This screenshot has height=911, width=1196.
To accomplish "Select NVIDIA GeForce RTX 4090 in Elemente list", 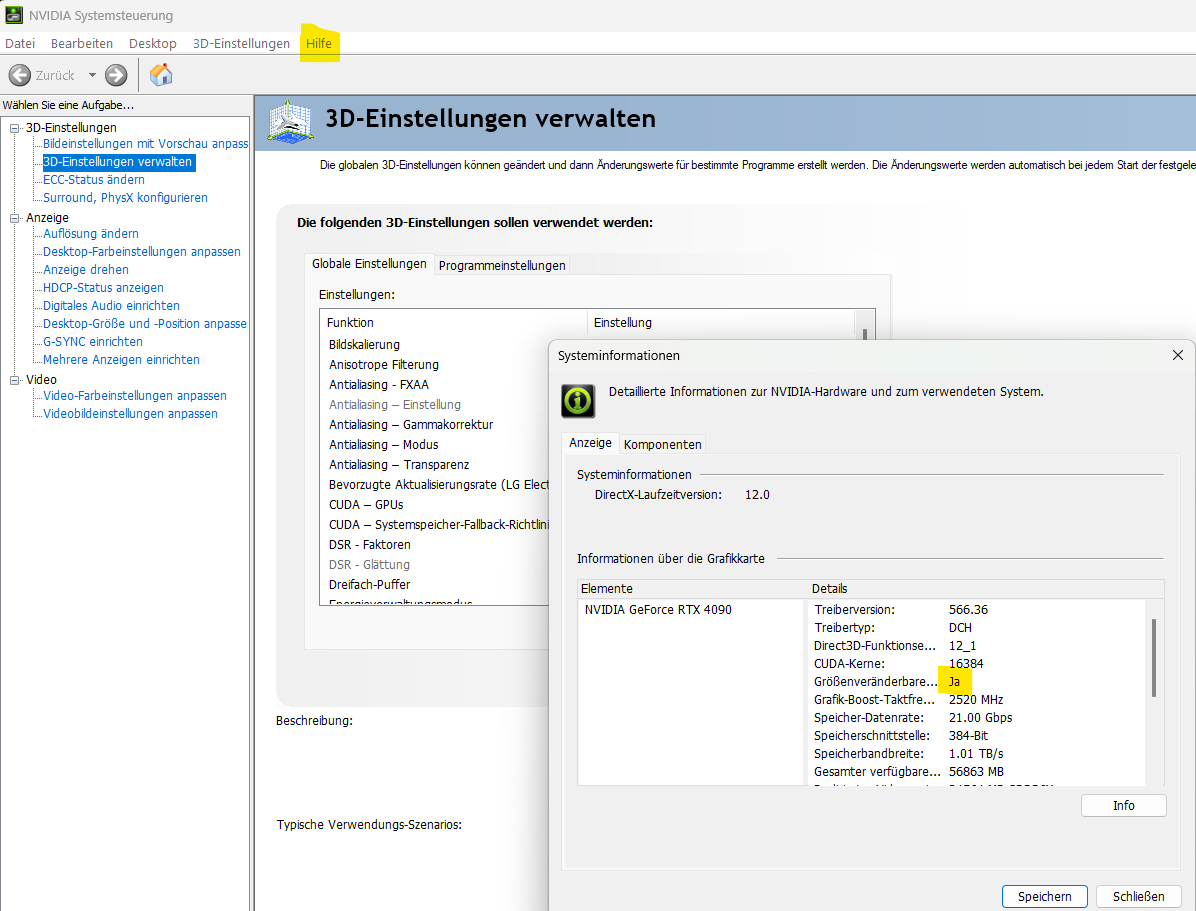I will click(658, 610).
